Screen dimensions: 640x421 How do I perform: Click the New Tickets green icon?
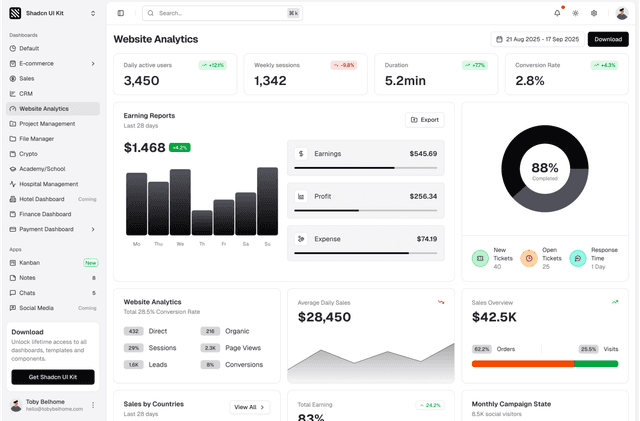tap(480, 258)
